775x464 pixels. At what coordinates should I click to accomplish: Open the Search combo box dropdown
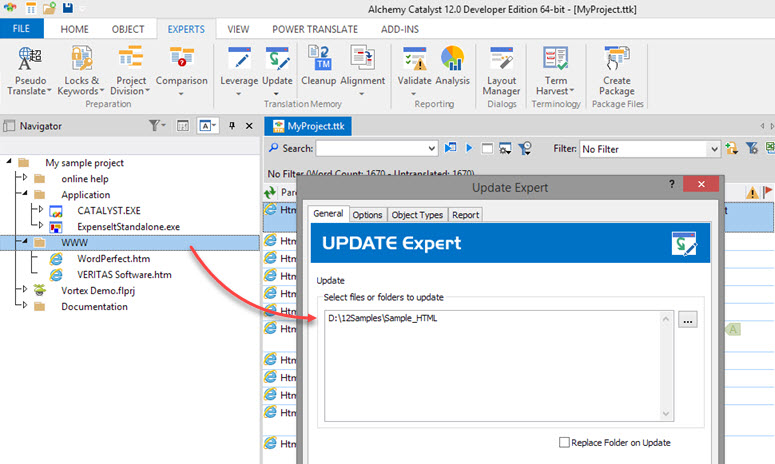[431, 148]
